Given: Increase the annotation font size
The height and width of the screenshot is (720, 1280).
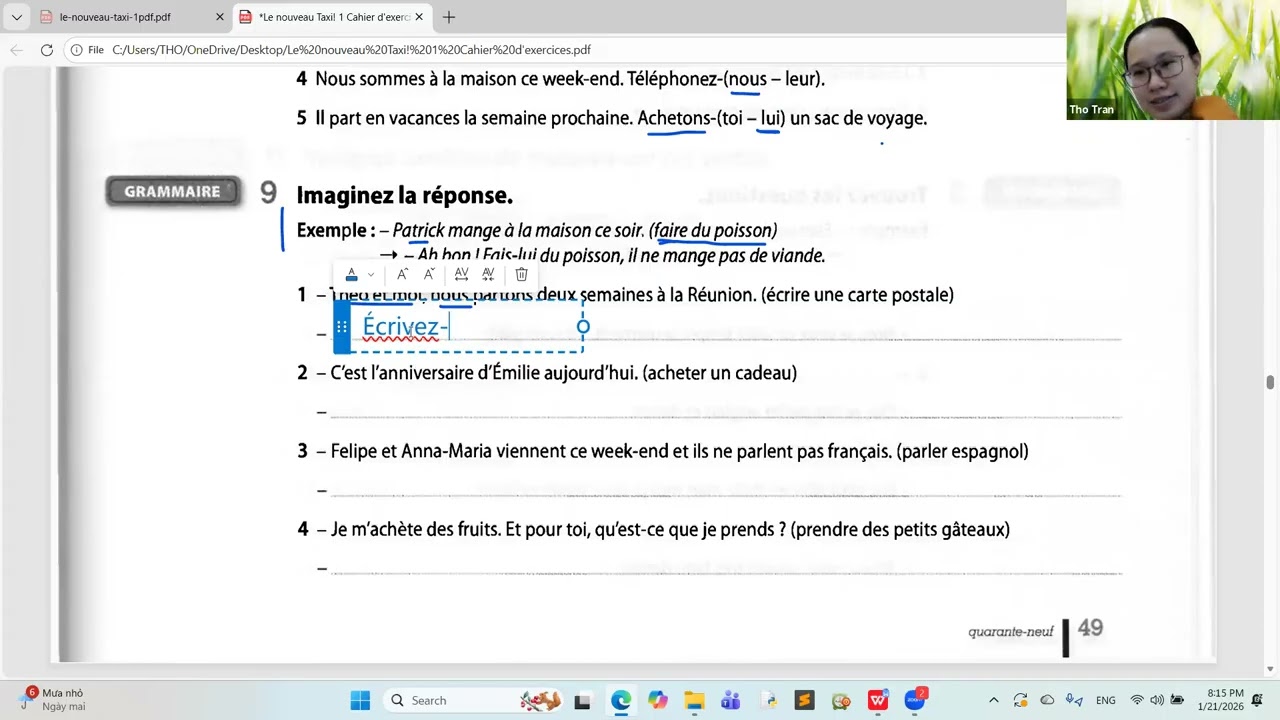Looking at the screenshot, I should 402,274.
